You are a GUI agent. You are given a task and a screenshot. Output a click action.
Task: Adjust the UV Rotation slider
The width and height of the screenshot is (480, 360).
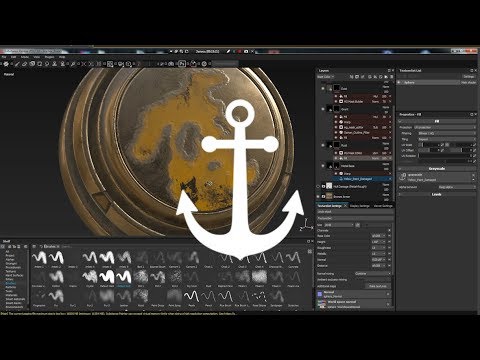(x=446, y=156)
